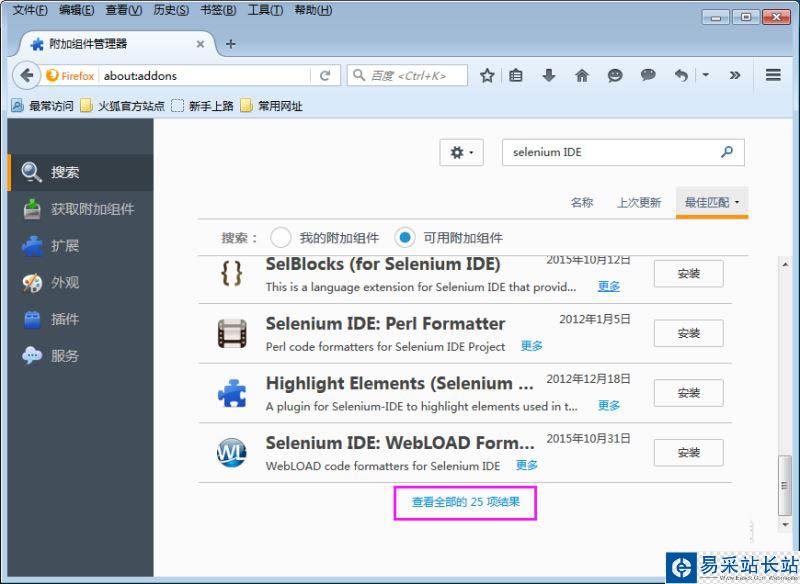Open the 书签(B) menu
This screenshot has height=584, width=800.
218,10
